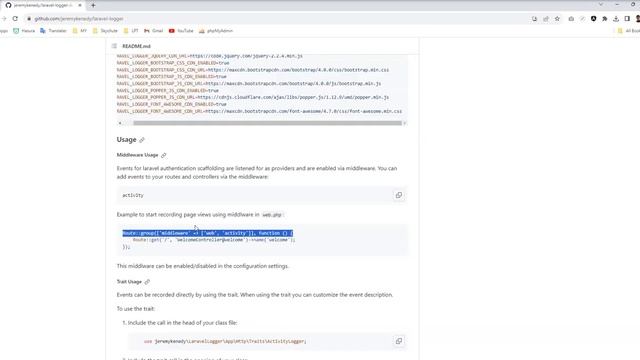Click the anchor link icon beside Usage heading
Screen dimensions: 640x360
[x=142, y=140]
